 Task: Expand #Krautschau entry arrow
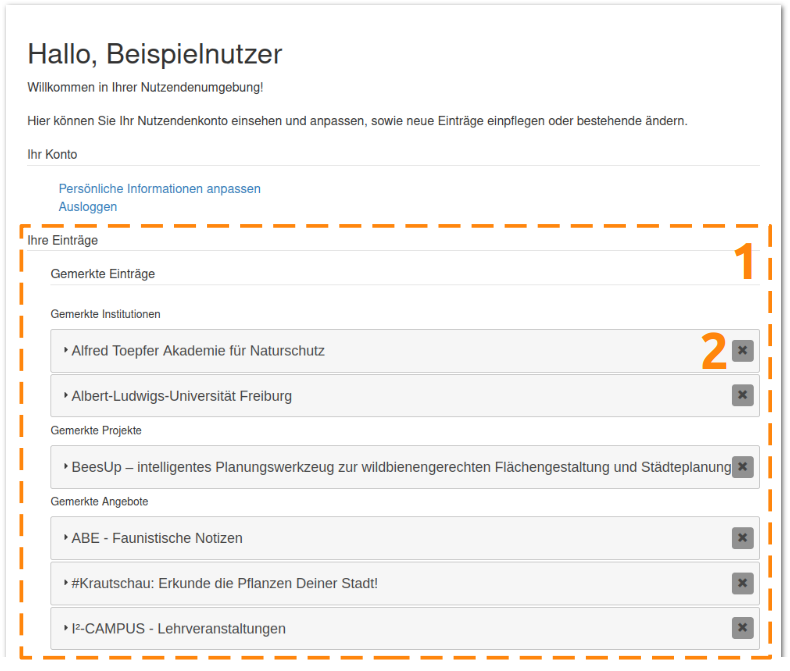[65, 583]
